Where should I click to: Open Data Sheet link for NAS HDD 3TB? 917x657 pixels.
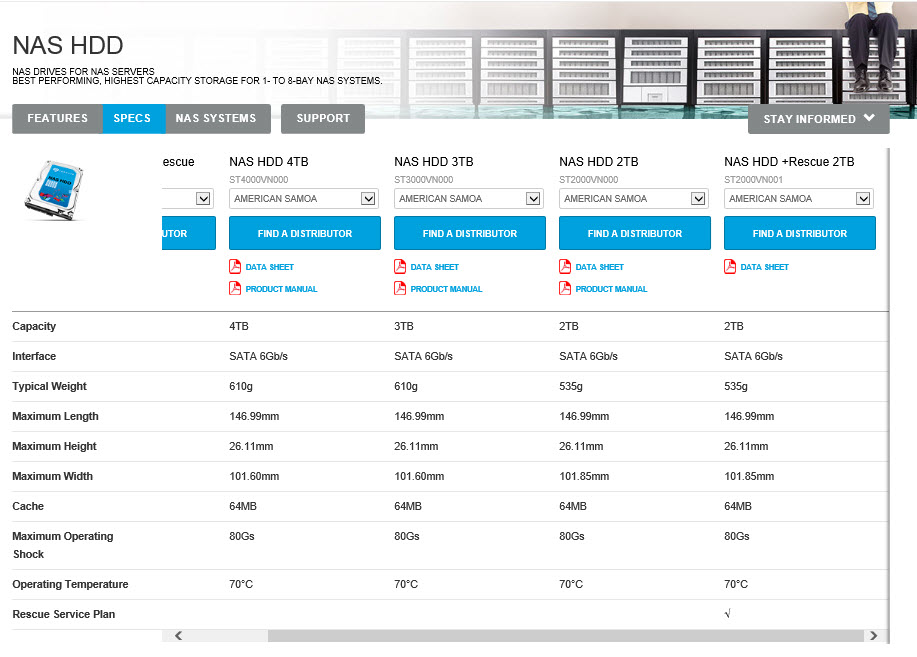point(434,267)
